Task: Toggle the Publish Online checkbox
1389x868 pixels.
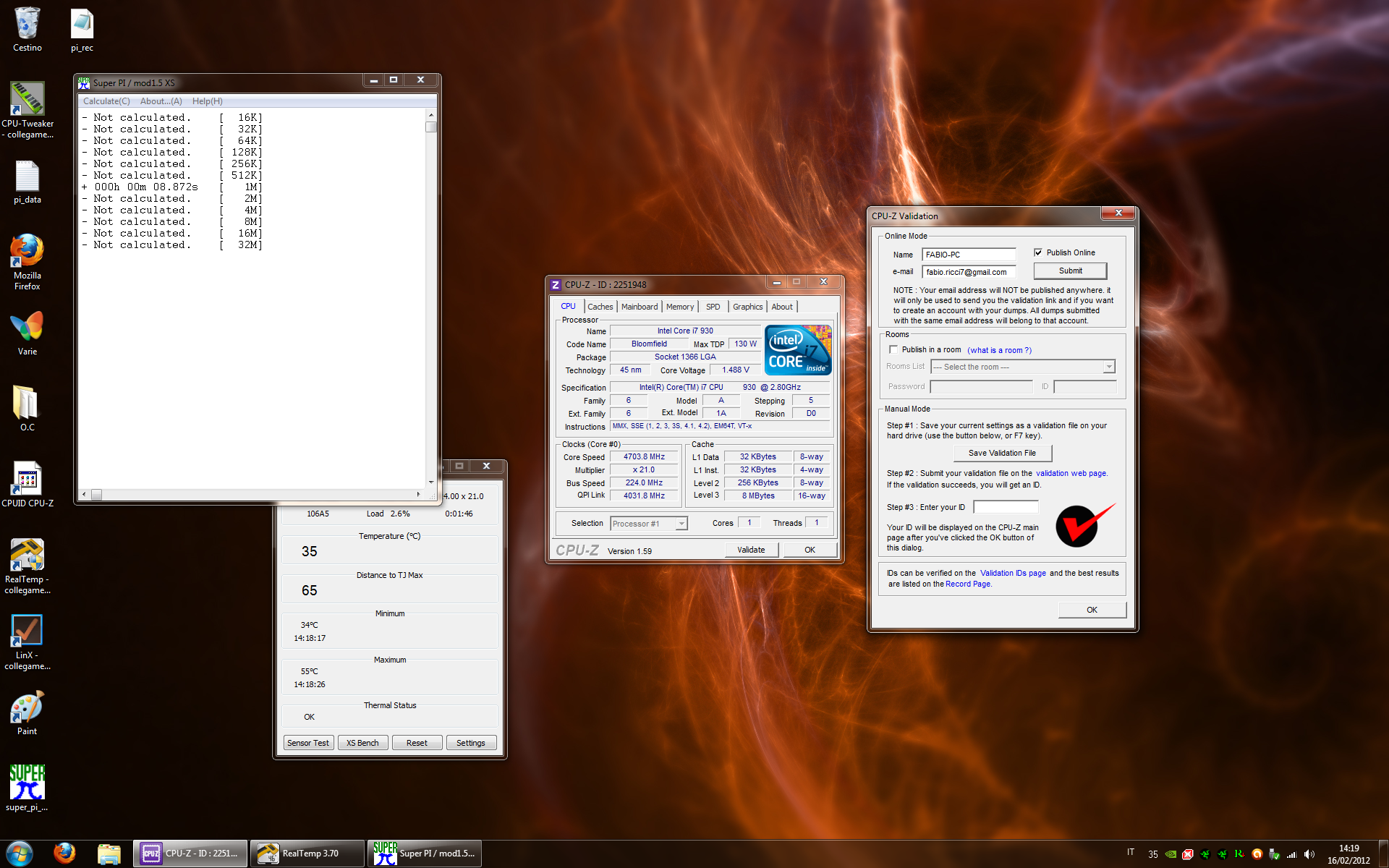Action: pos(1038,252)
